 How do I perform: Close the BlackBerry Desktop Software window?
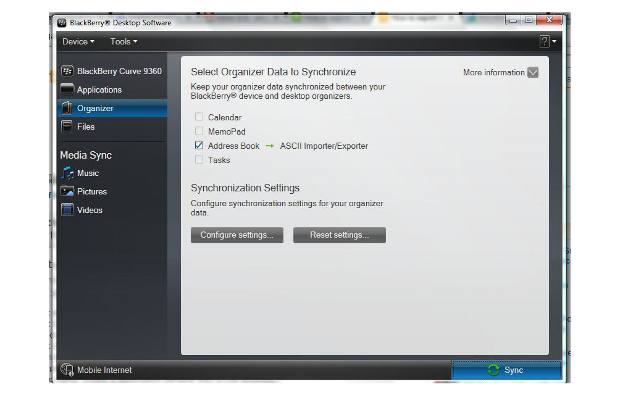point(549,20)
